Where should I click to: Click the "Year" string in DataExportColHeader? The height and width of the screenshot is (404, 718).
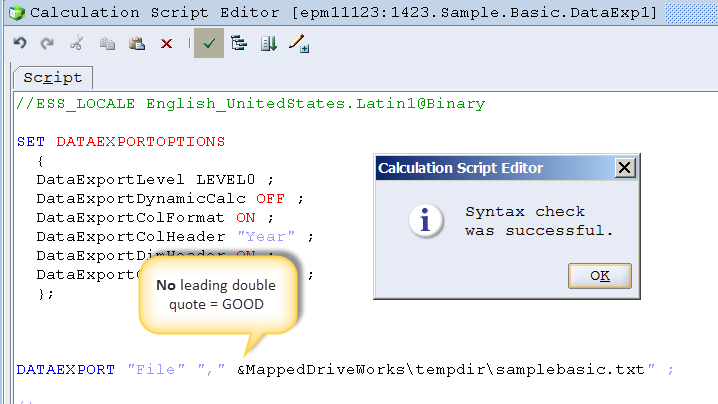pos(266,237)
